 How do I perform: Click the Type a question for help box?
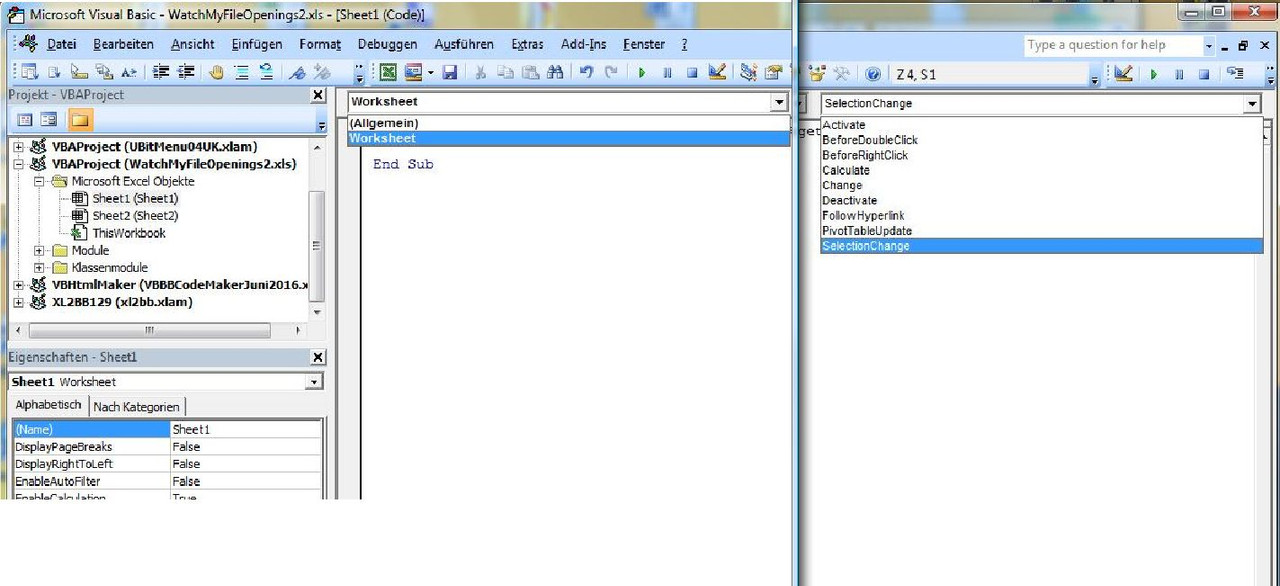1112,45
